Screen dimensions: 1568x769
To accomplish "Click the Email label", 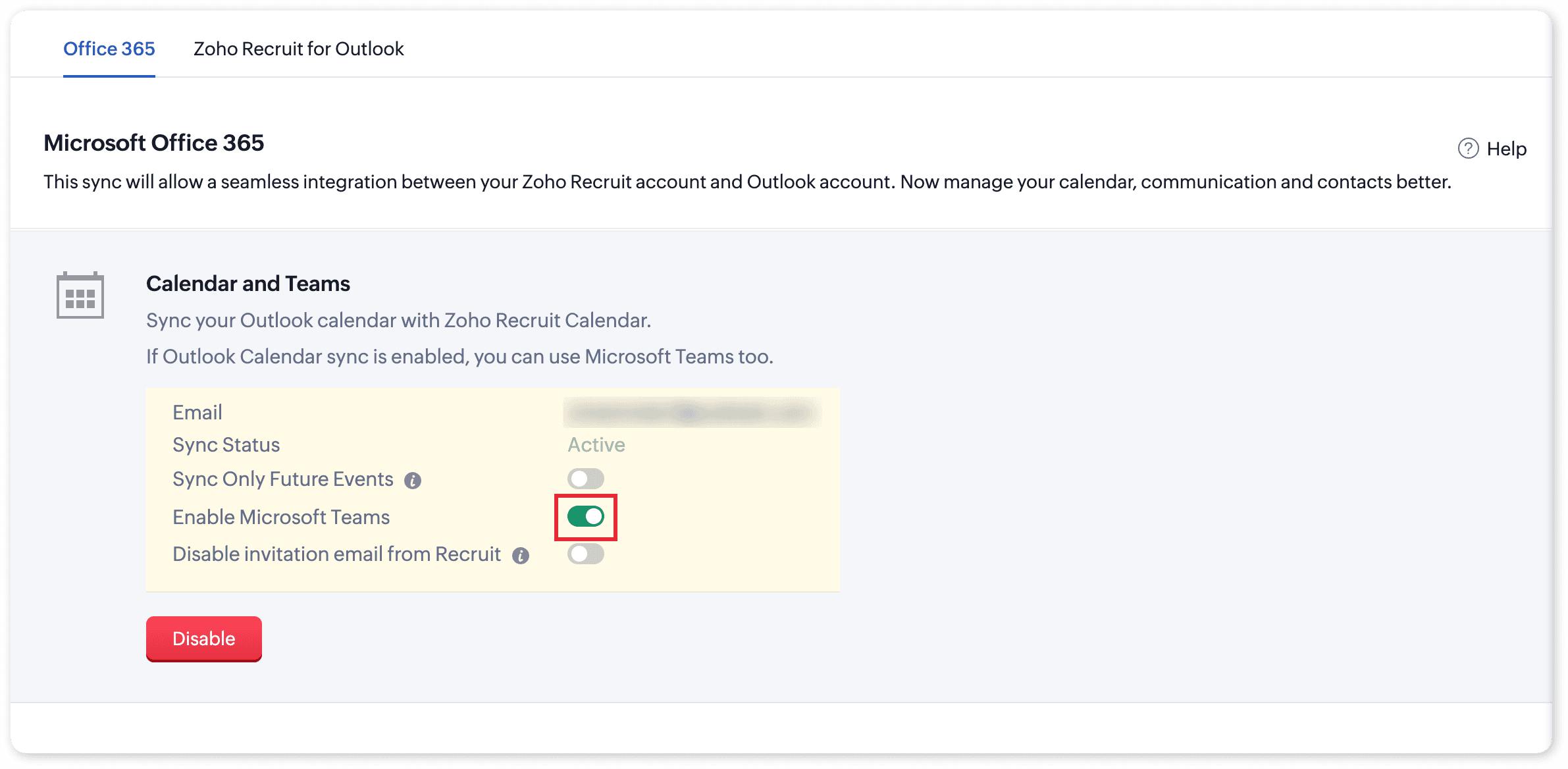I will point(197,412).
